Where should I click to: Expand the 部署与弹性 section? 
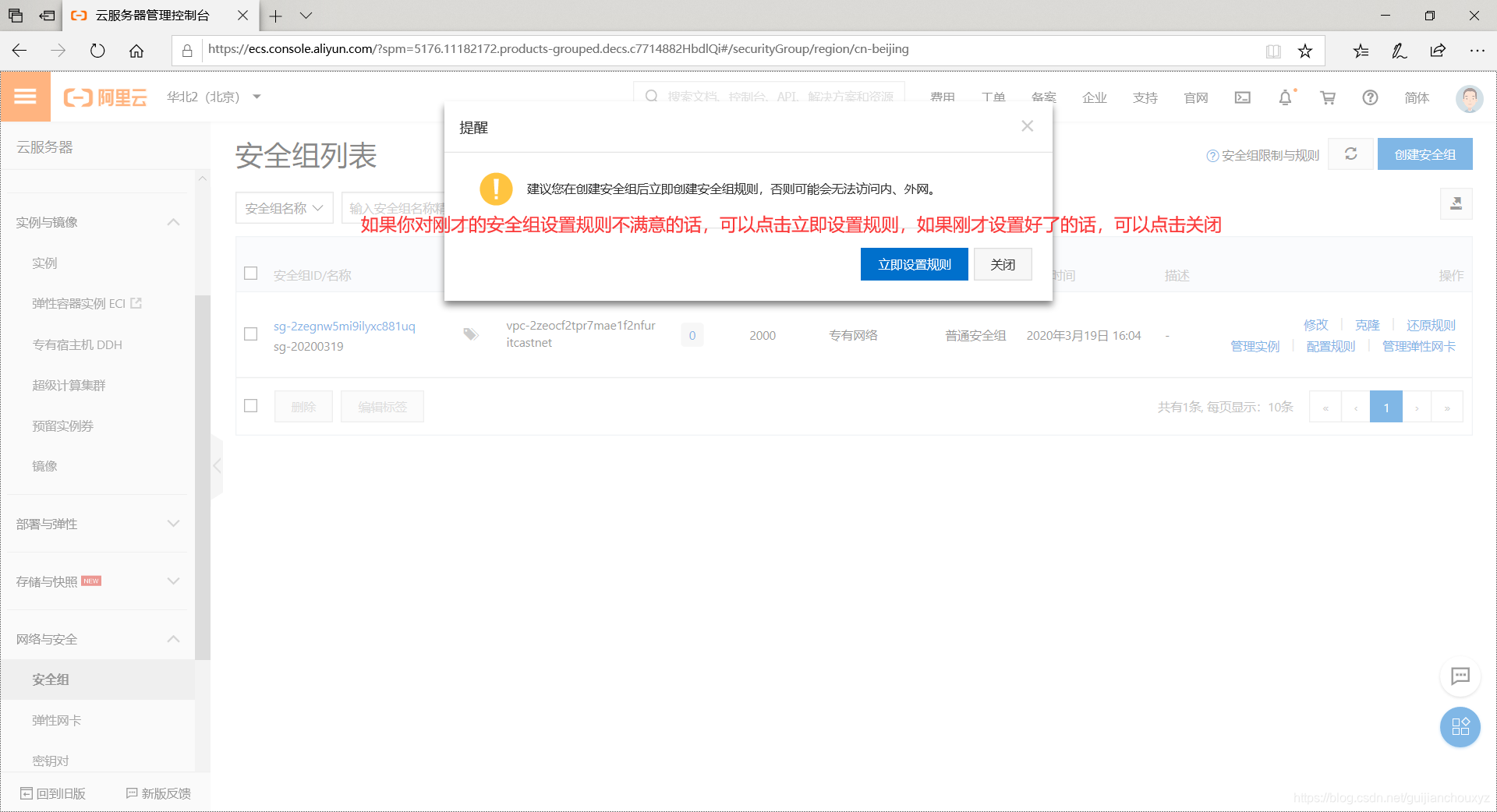click(x=173, y=524)
